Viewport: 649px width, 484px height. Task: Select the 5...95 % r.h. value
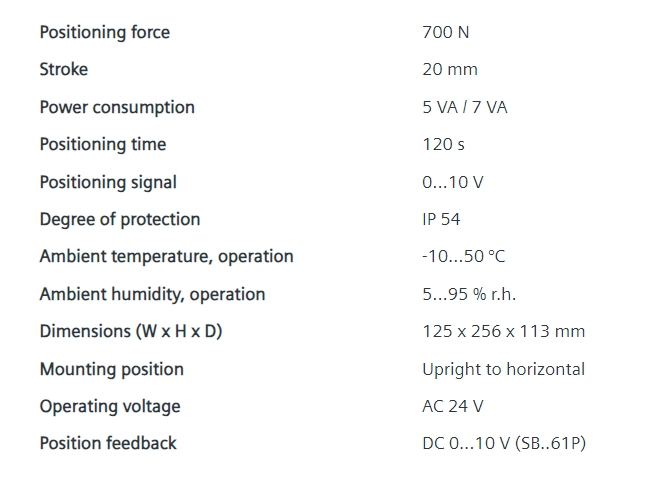click(469, 294)
